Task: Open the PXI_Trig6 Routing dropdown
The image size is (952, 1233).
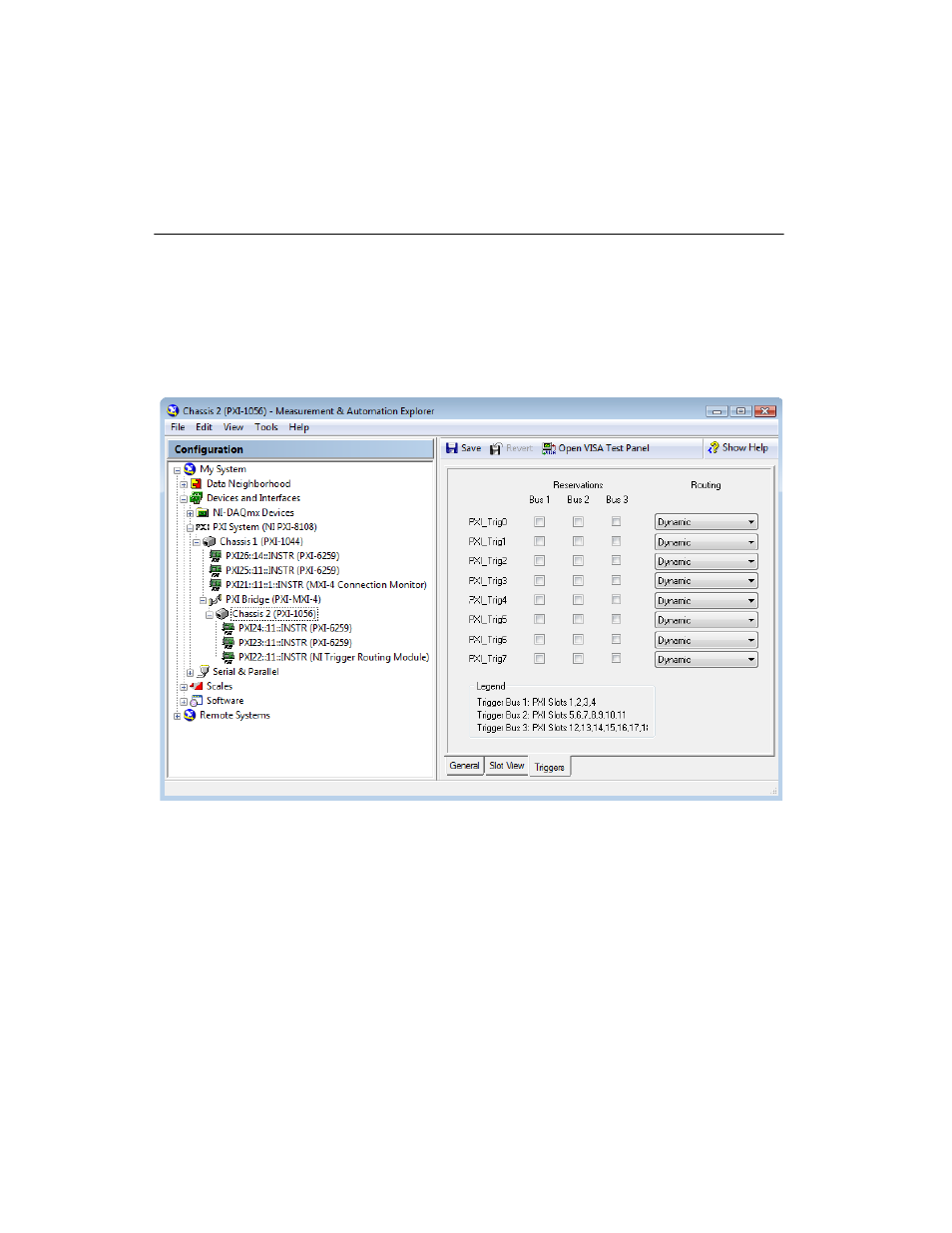Action: 706,640
